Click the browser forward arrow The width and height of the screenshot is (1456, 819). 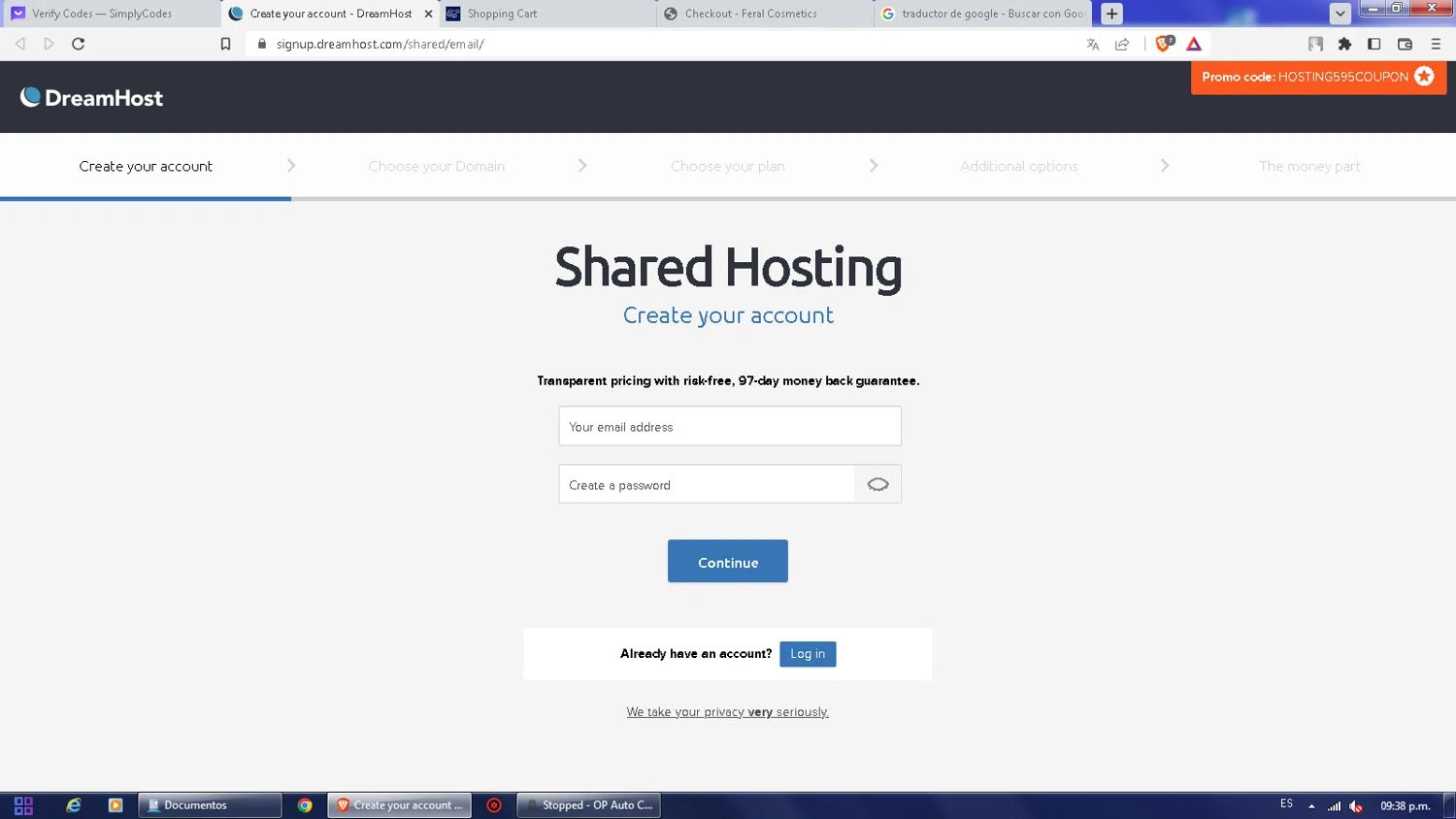(x=50, y=44)
